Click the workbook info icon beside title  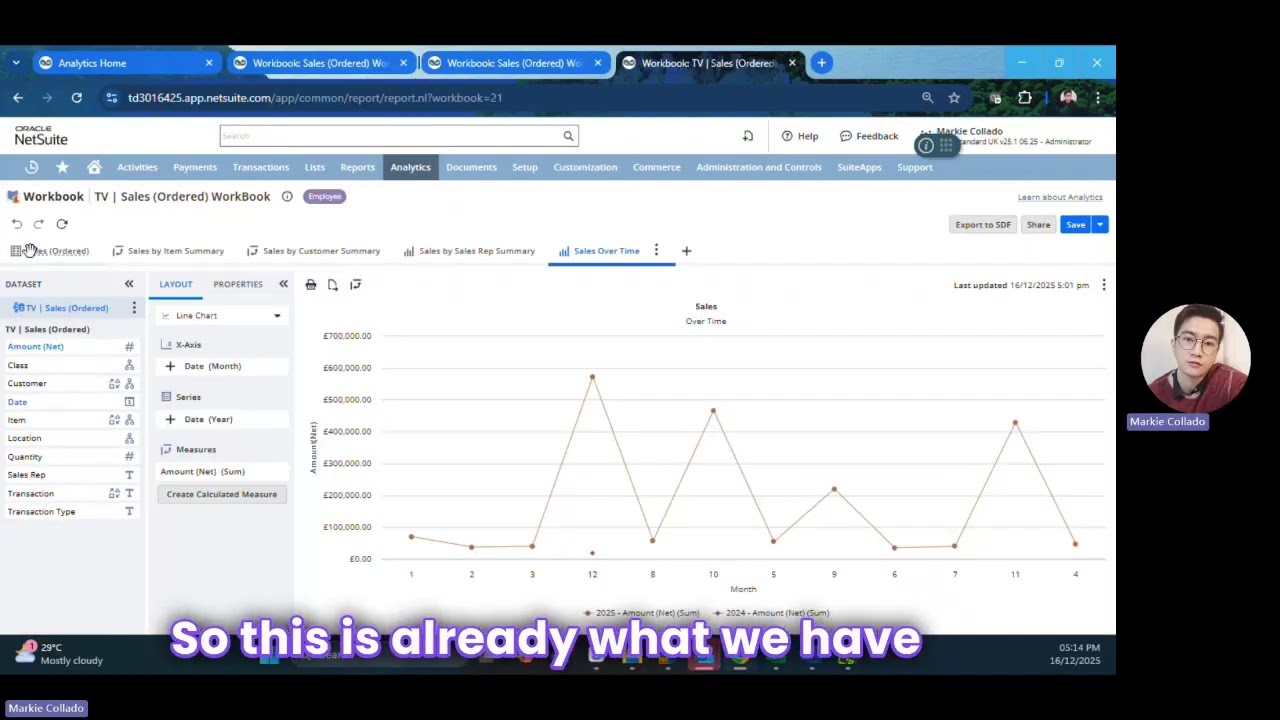tap(287, 196)
